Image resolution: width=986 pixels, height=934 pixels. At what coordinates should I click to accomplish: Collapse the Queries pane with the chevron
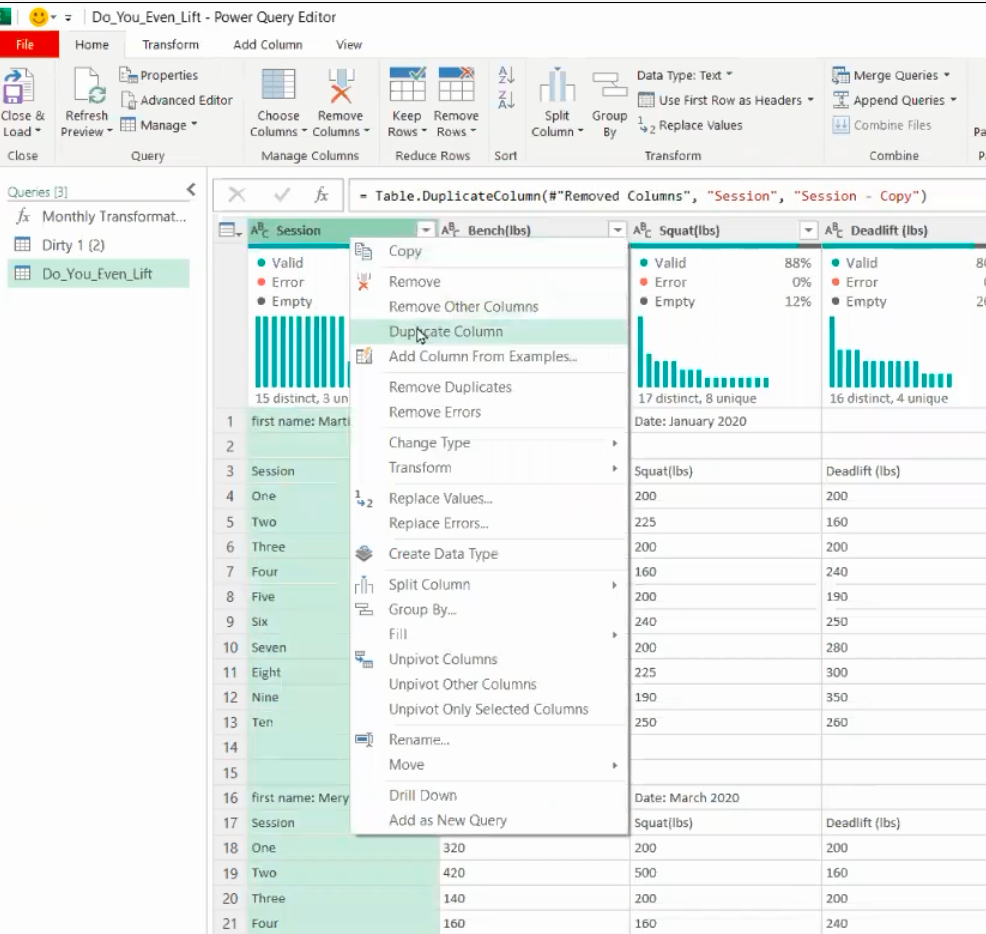(191, 190)
